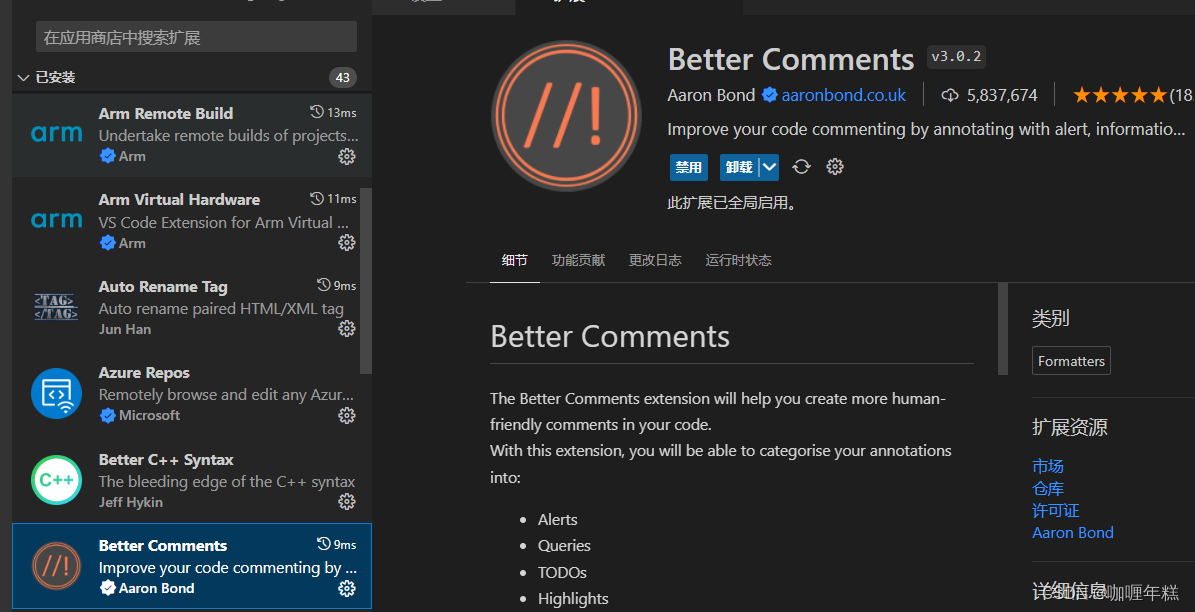Click the 类别 heading
The height and width of the screenshot is (612, 1195).
point(1050,318)
